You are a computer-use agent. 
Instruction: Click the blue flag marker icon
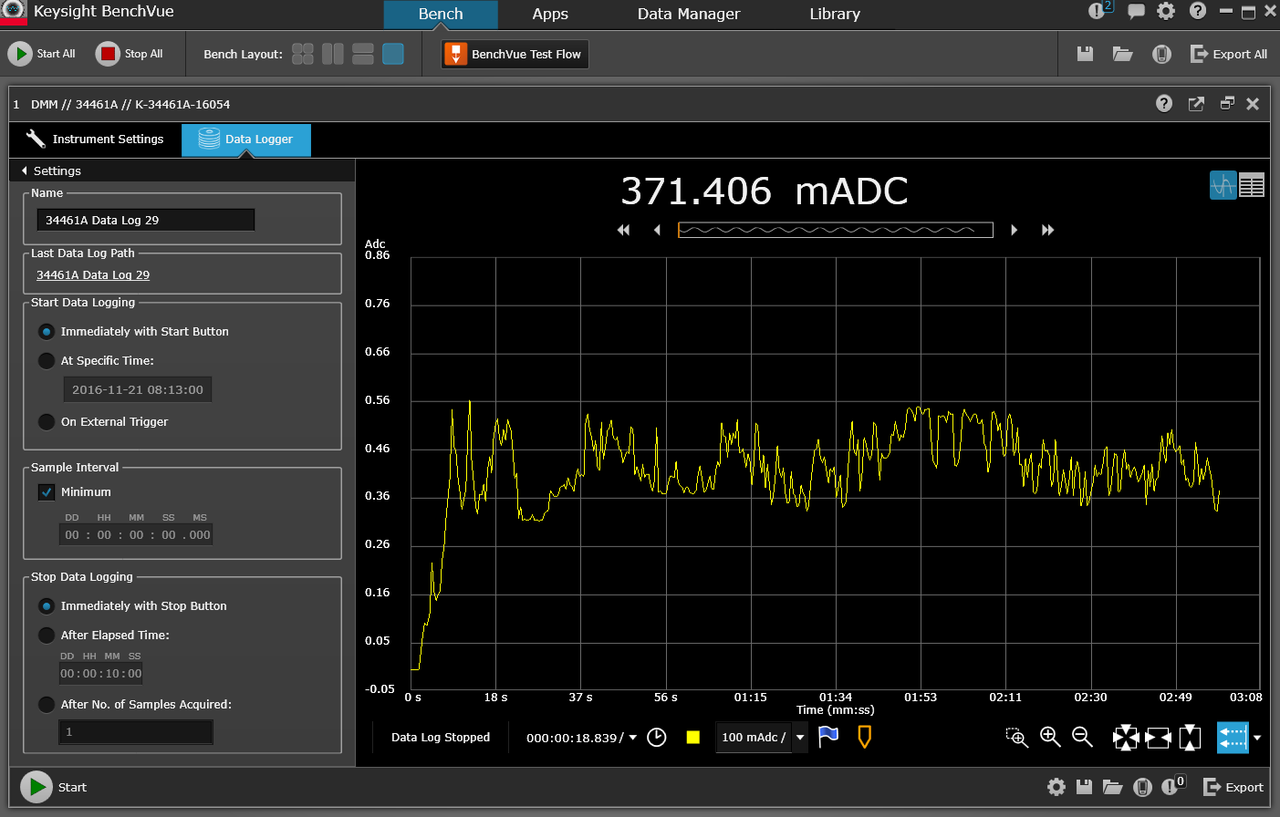pyautogui.click(x=828, y=737)
